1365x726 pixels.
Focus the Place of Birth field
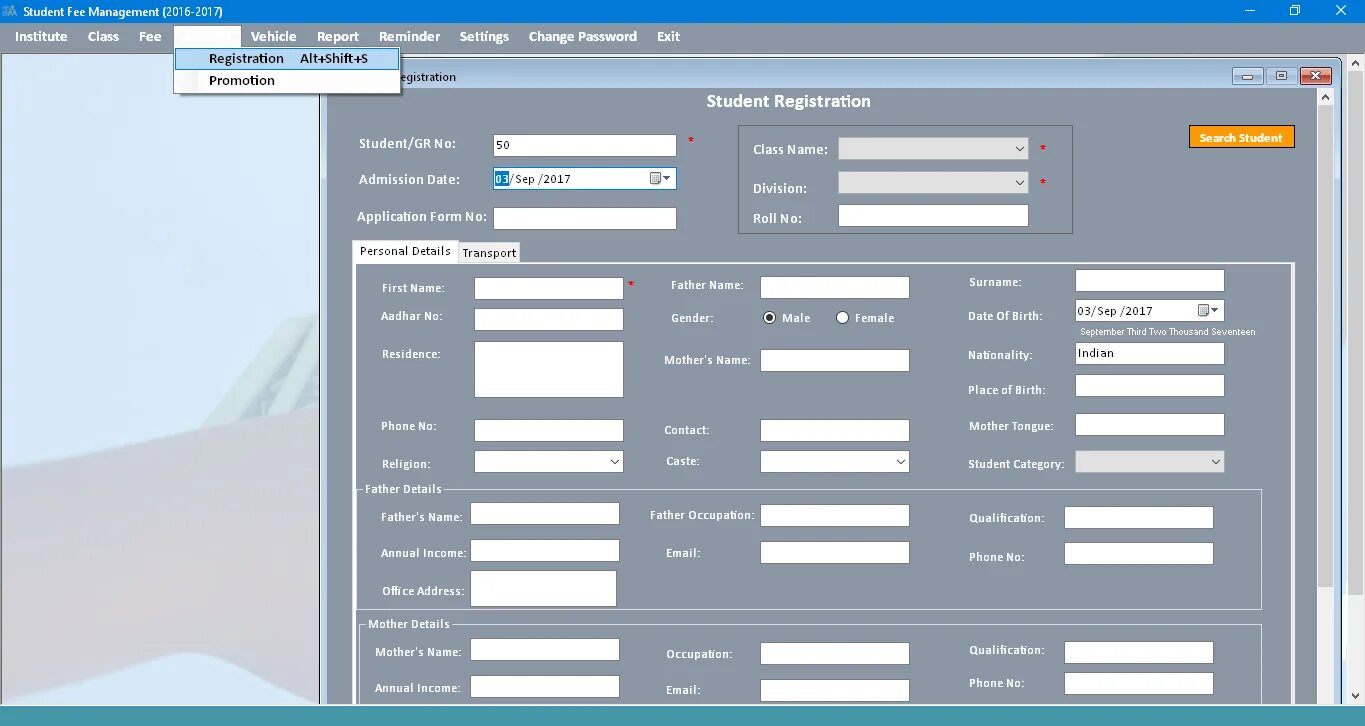1150,385
